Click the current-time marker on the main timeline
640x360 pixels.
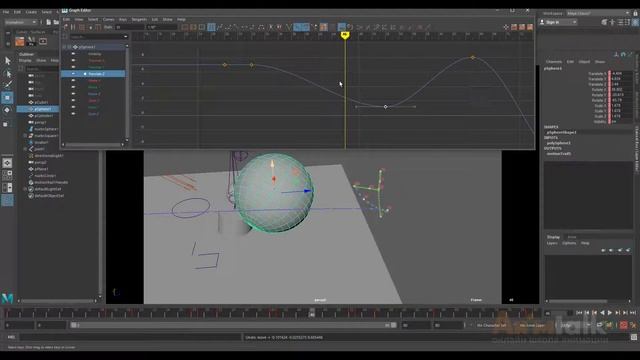[312, 313]
